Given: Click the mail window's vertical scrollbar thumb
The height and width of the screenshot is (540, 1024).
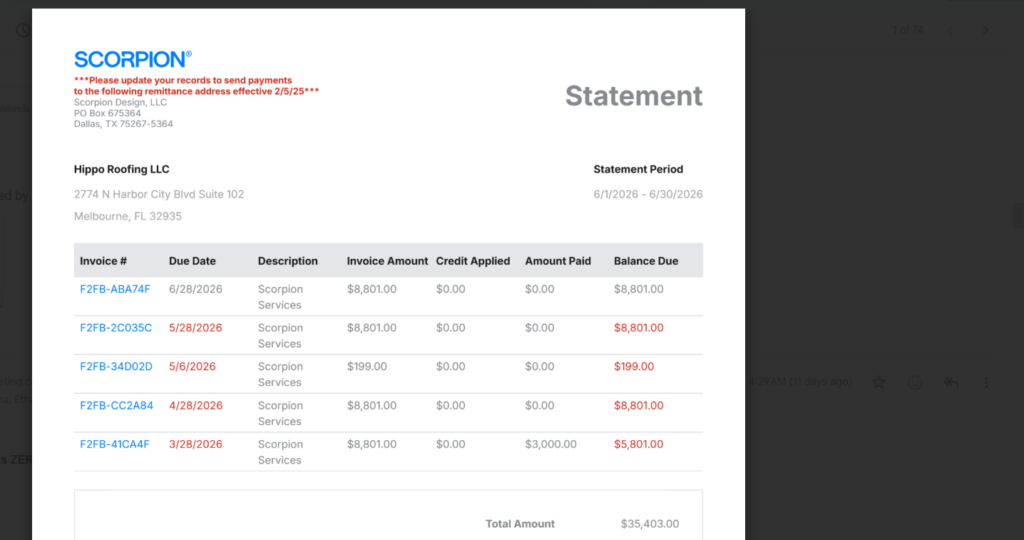Looking at the screenshot, I should (1017, 215).
